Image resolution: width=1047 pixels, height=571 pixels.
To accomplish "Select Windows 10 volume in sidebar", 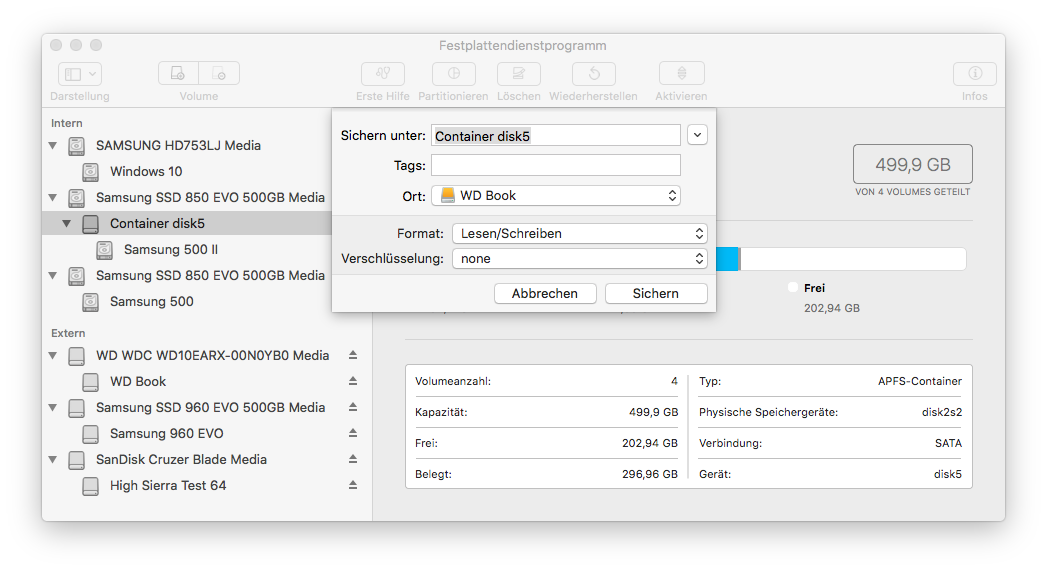I will 146,172.
